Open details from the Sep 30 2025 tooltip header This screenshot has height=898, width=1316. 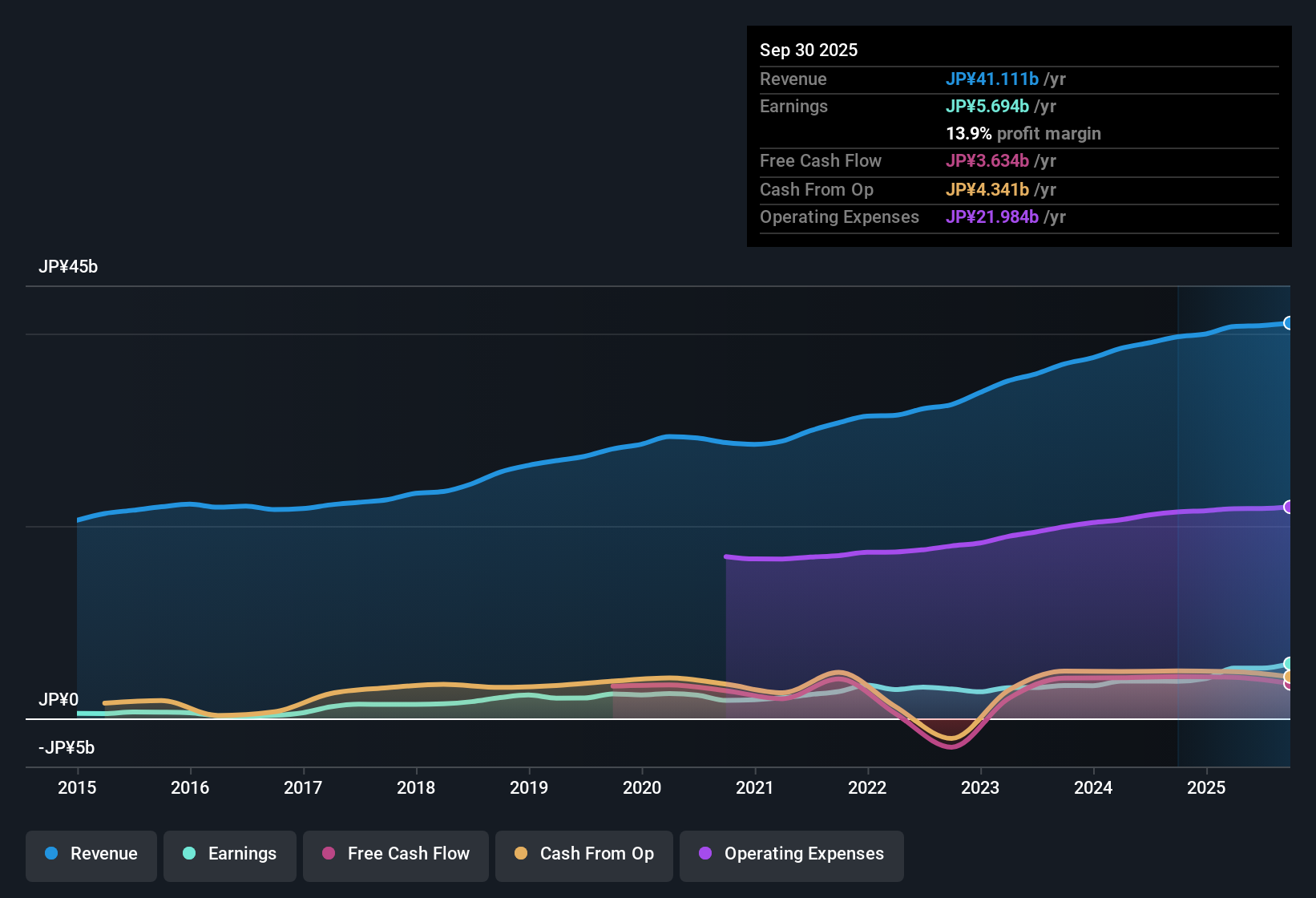click(x=809, y=50)
